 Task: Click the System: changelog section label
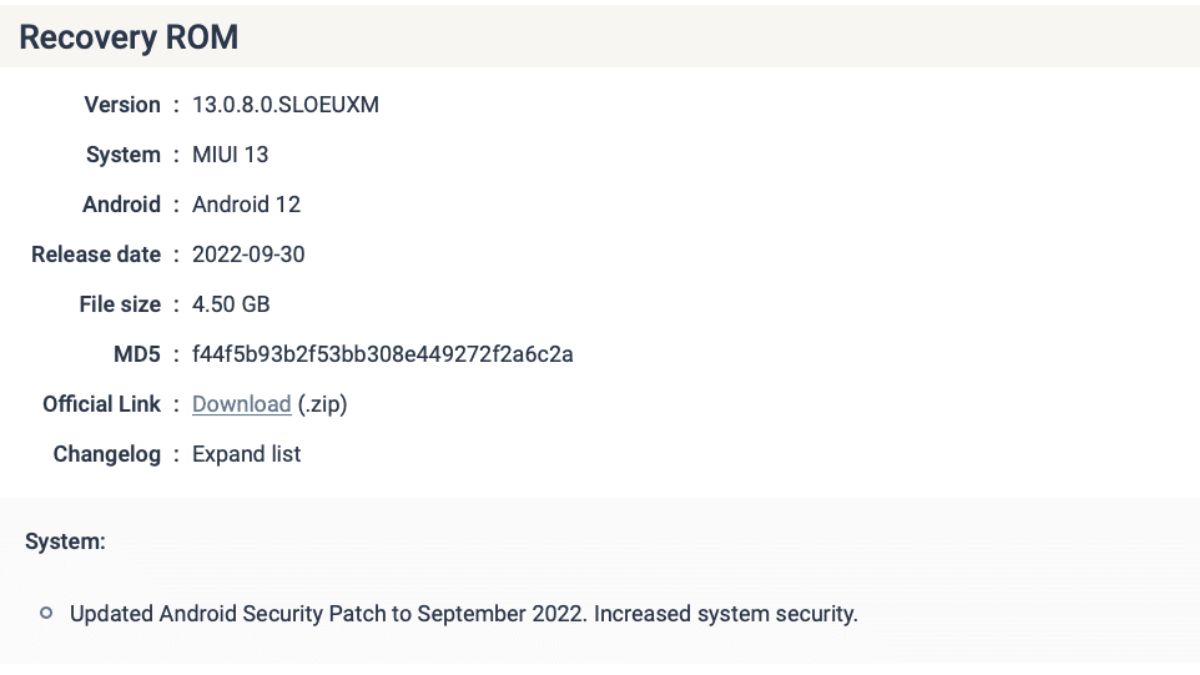(65, 542)
